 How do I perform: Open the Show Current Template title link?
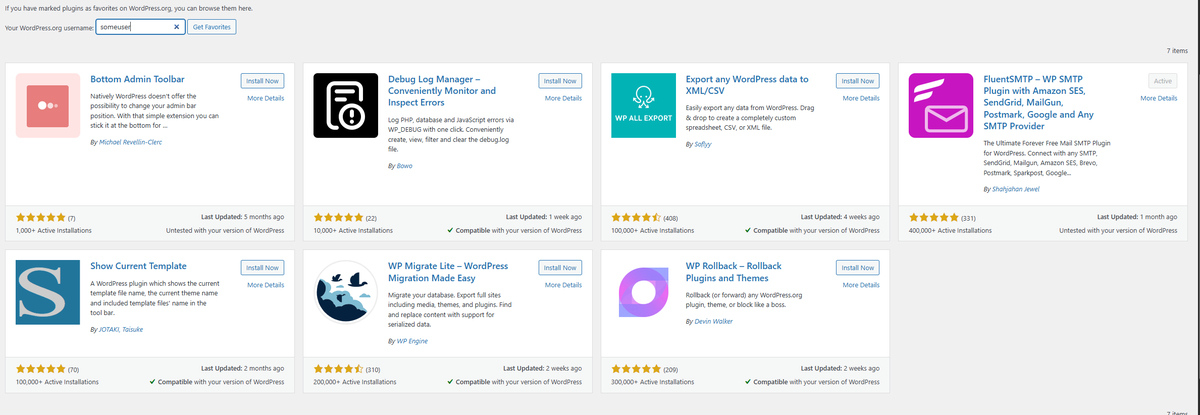[x=139, y=265]
